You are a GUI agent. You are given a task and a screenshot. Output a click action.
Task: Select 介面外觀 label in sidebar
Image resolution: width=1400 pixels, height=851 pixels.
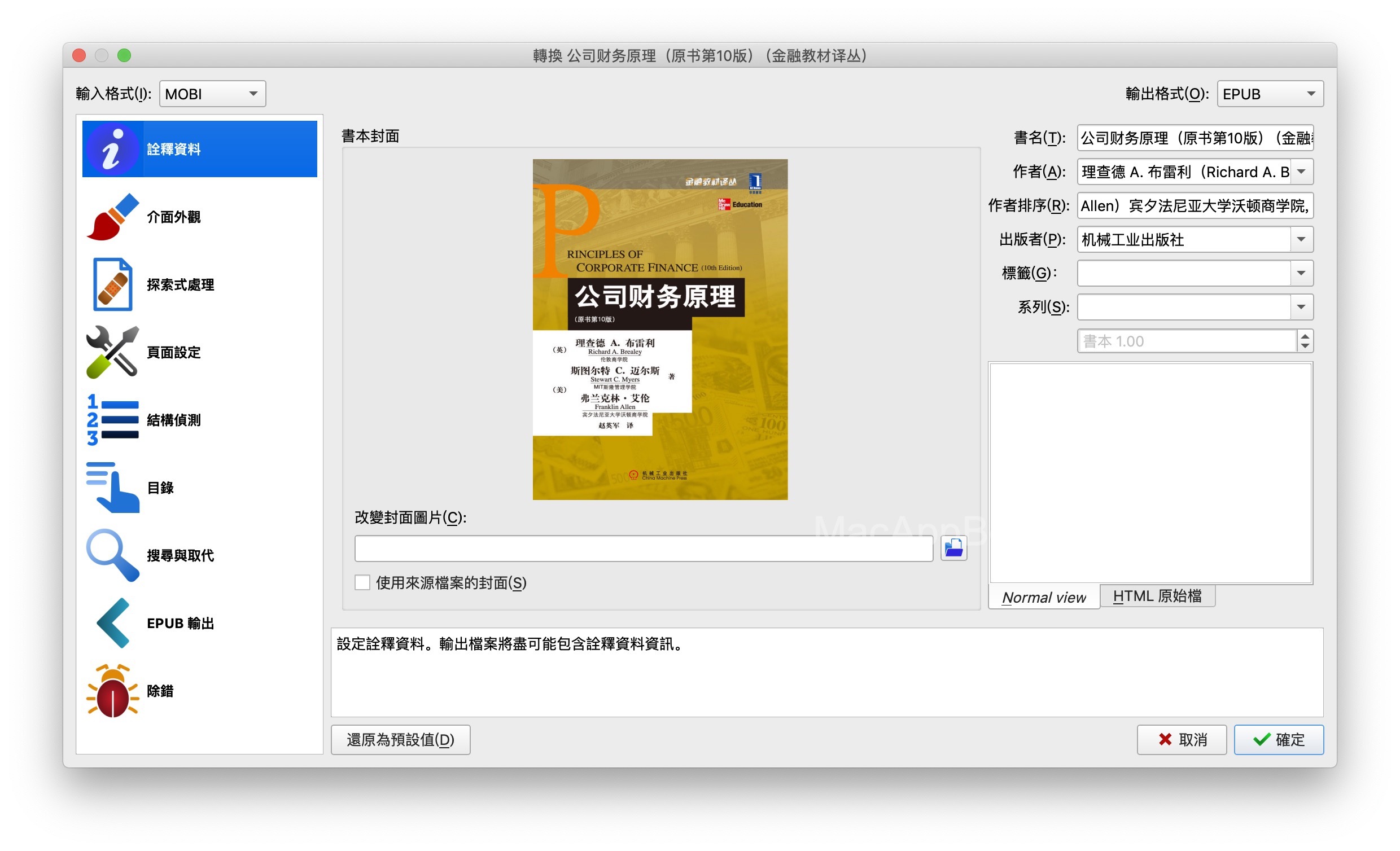click(173, 217)
